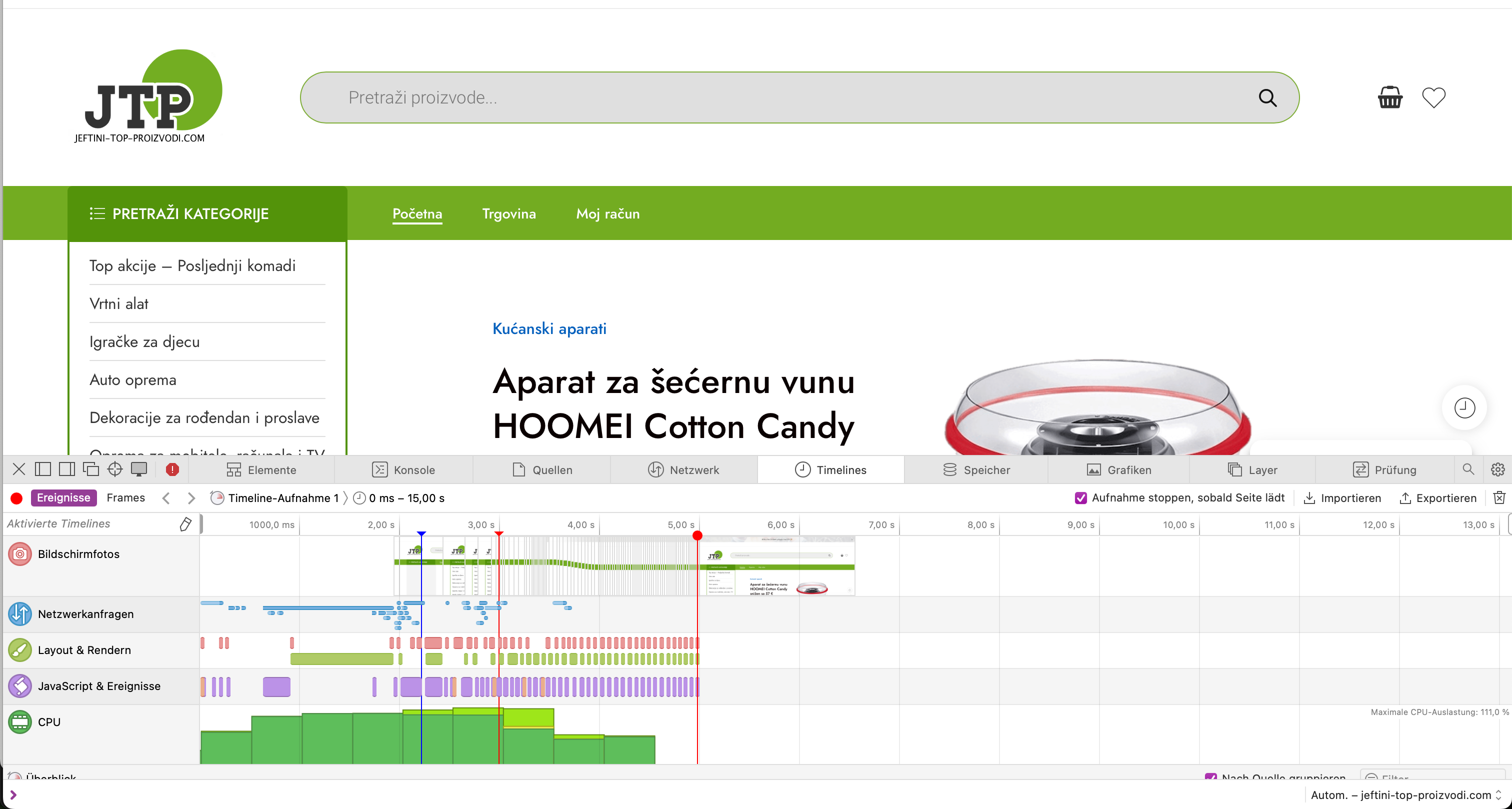The image size is (1512, 809).
Task: Click the blue timeline marker handle
Action: point(421,533)
